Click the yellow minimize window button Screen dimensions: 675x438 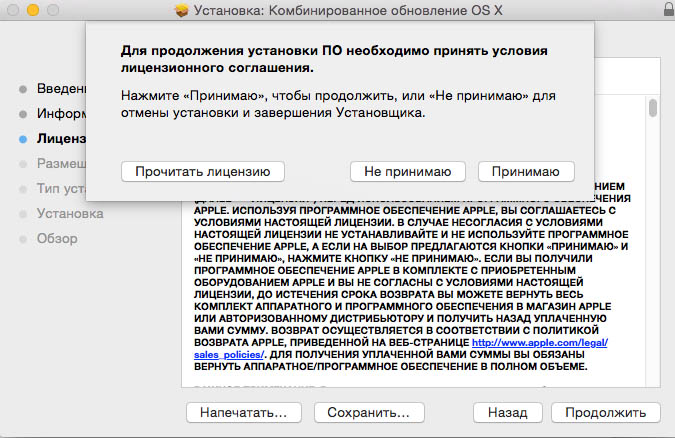click(x=33, y=10)
